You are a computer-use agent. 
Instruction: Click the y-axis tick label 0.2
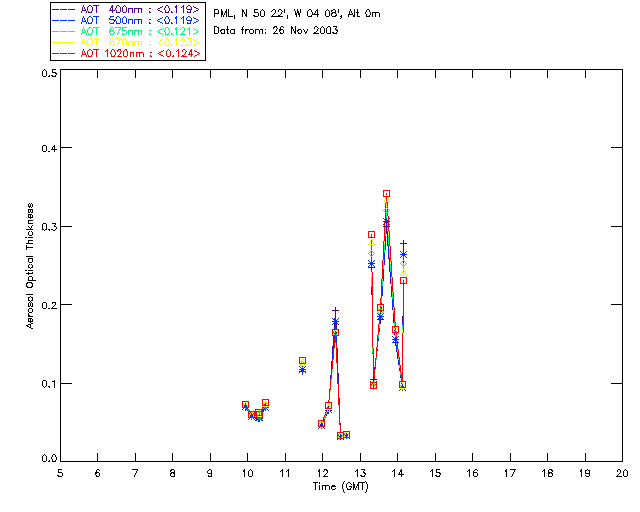(49, 305)
